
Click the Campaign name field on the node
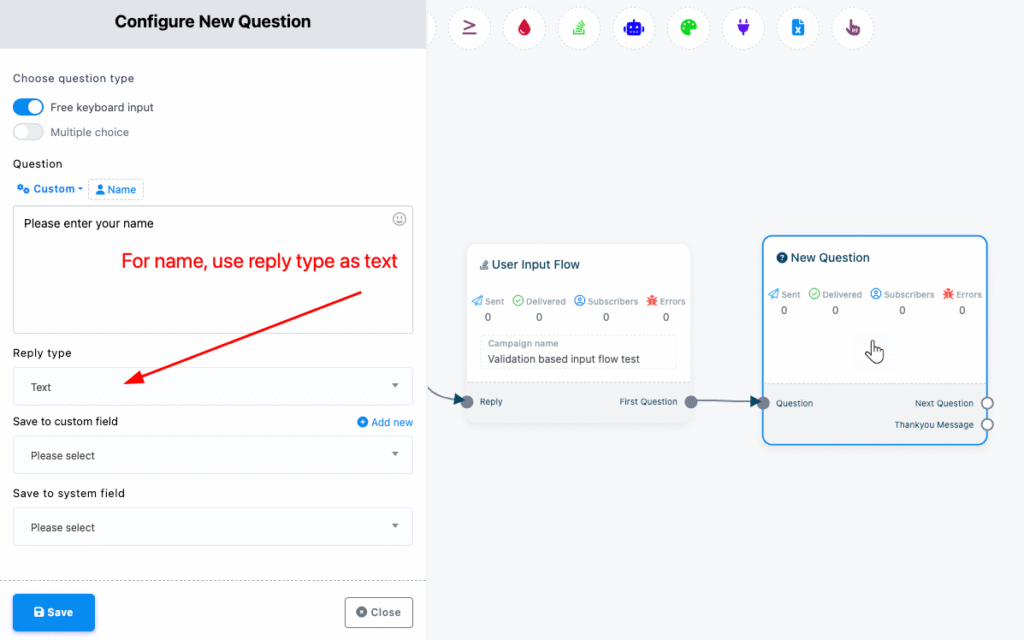579,352
